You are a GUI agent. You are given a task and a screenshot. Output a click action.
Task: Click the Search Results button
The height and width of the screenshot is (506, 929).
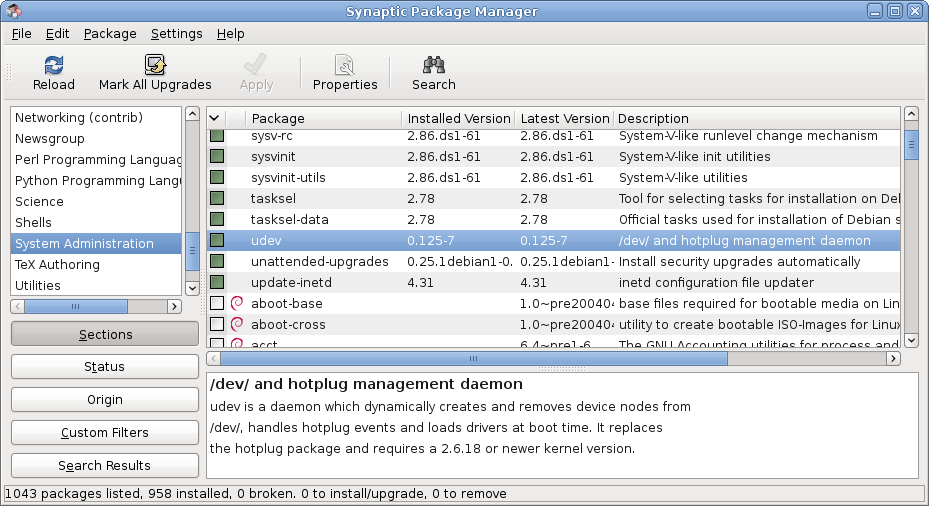coord(104,465)
